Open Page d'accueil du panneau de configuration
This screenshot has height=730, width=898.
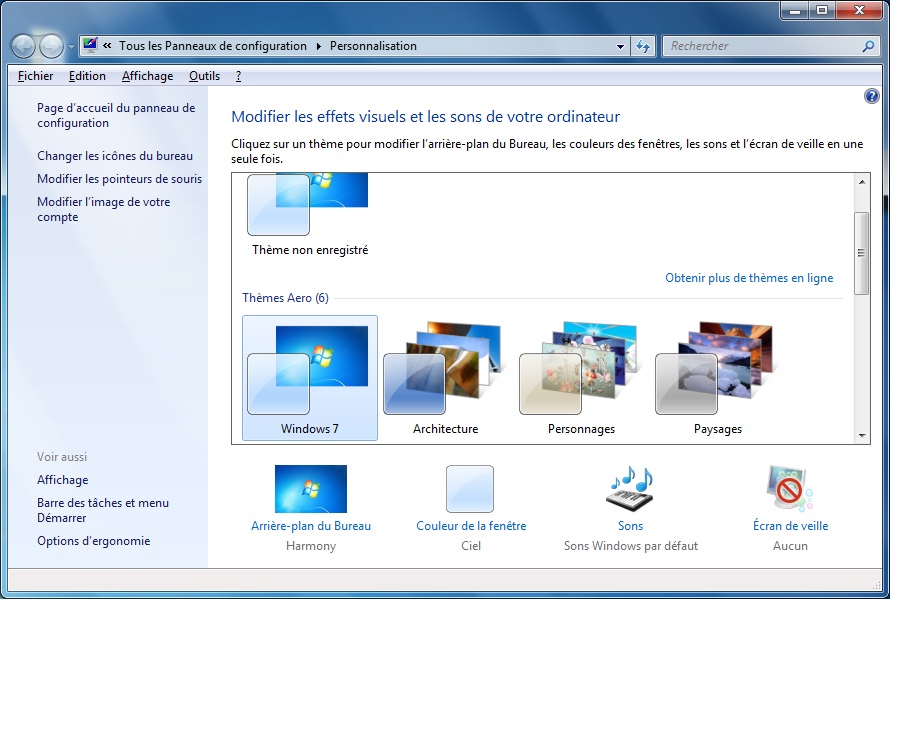pos(116,116)
